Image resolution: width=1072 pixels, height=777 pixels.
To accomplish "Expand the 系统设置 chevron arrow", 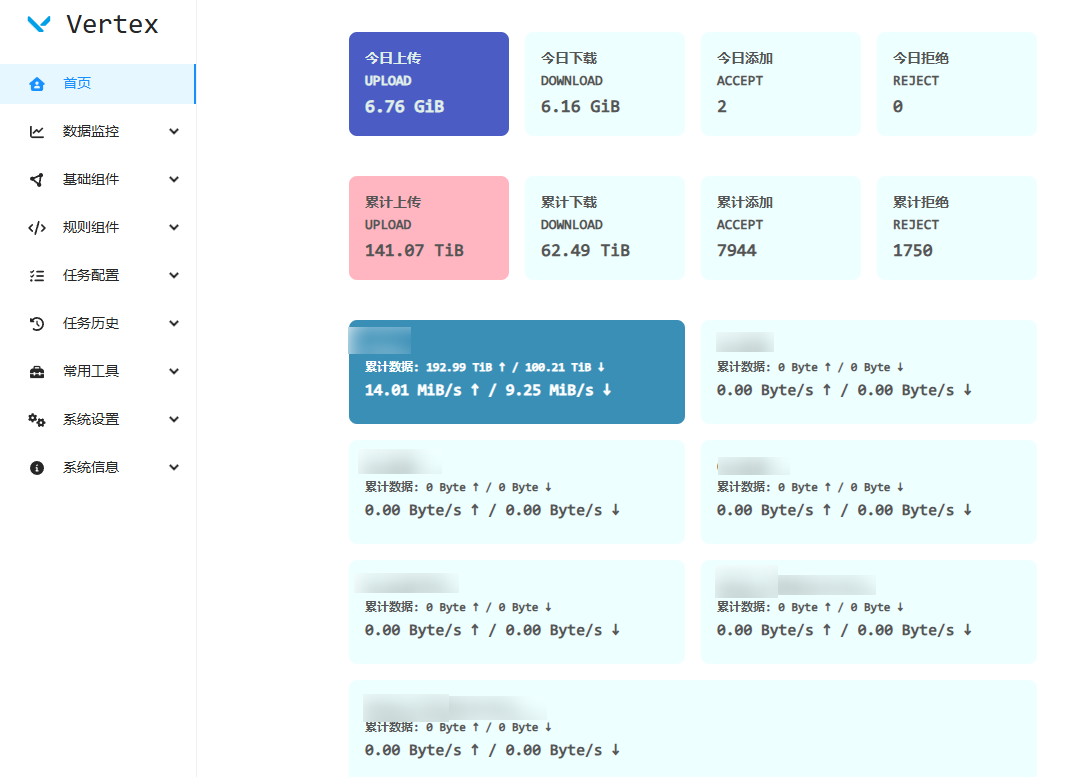I will pos(174,420).
